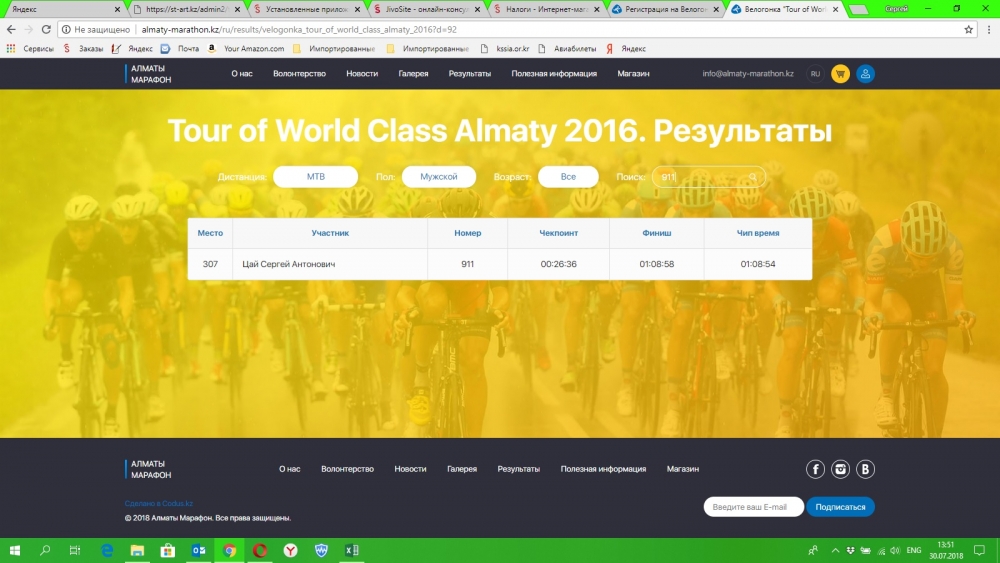
Task: Expand the Возраст dropdown showing Все
Action: point(568,177)
